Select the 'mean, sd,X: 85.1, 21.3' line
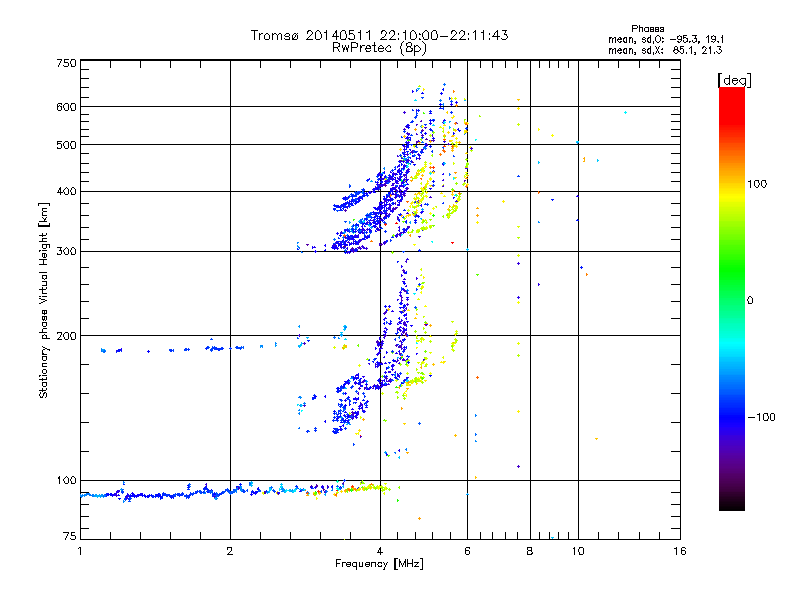 tap(665, 51)
